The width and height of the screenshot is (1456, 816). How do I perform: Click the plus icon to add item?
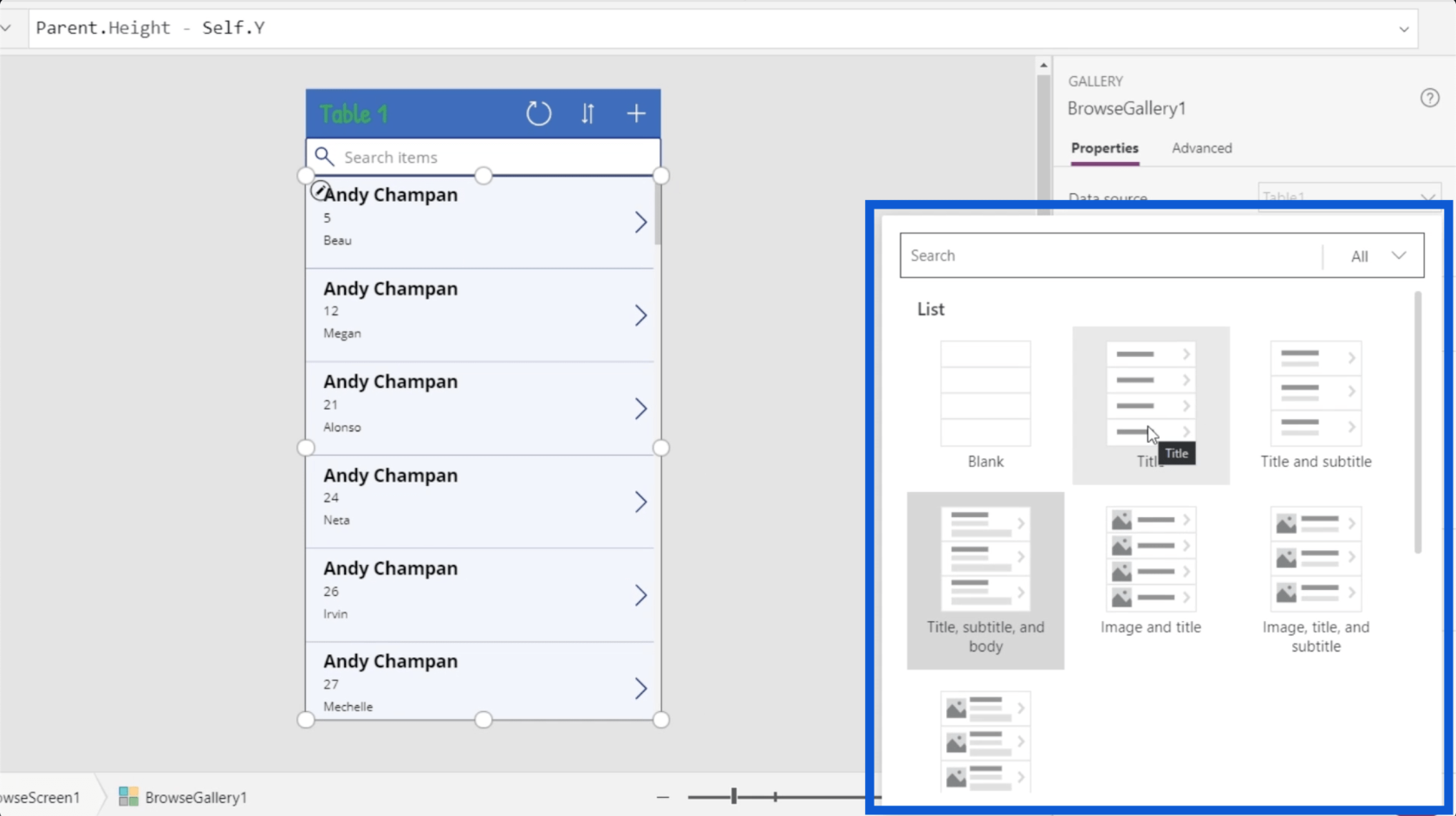(636, 113)
